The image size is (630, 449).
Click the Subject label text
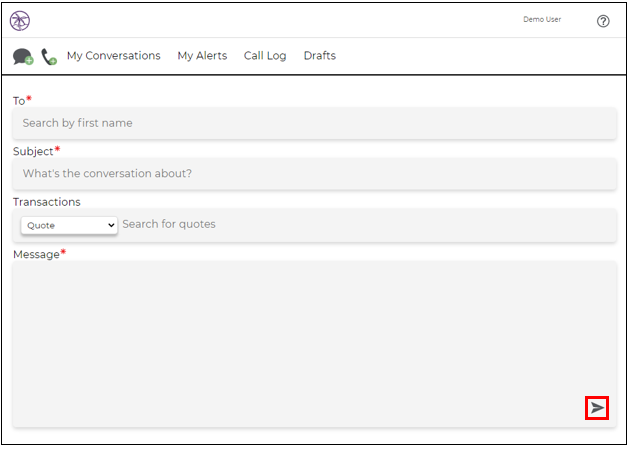(x=33, y=151)
